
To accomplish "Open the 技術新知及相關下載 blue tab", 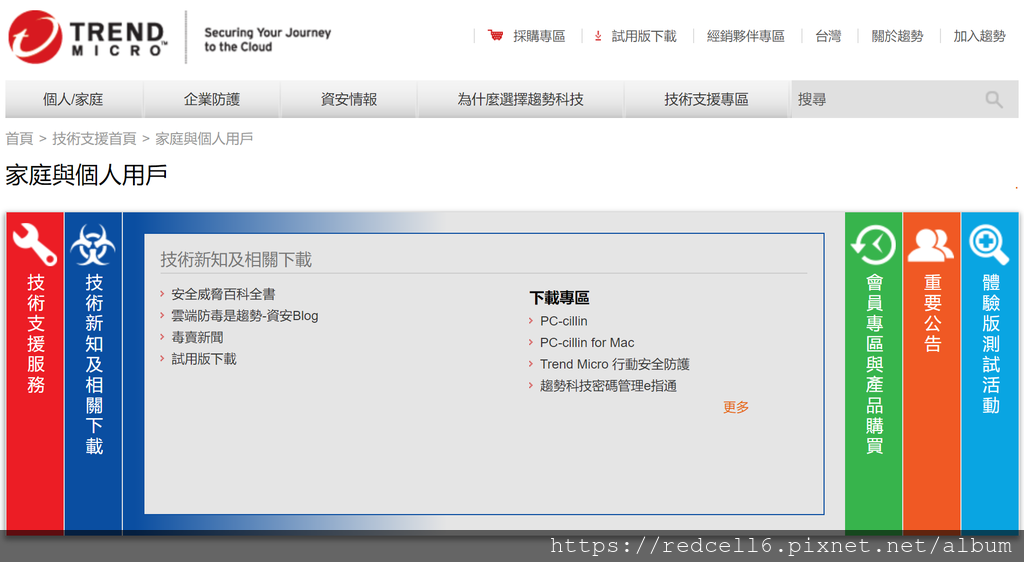I will (93, 372).
